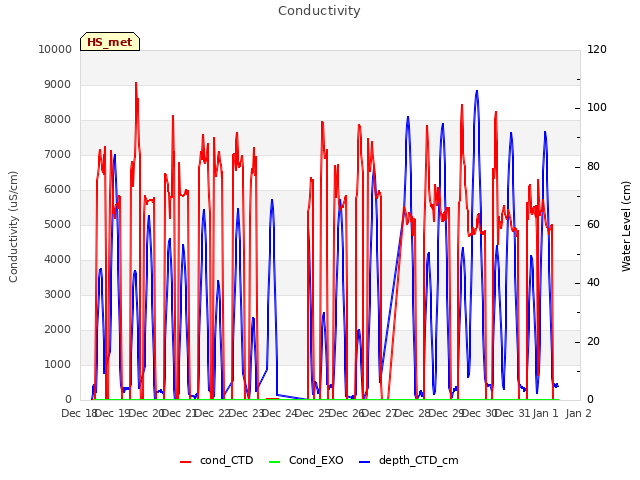Viewport: 640px width, 480px height.
Task: Click the blue depth_CTD_cm legend swatch
Action: click(x=364, y=462)
